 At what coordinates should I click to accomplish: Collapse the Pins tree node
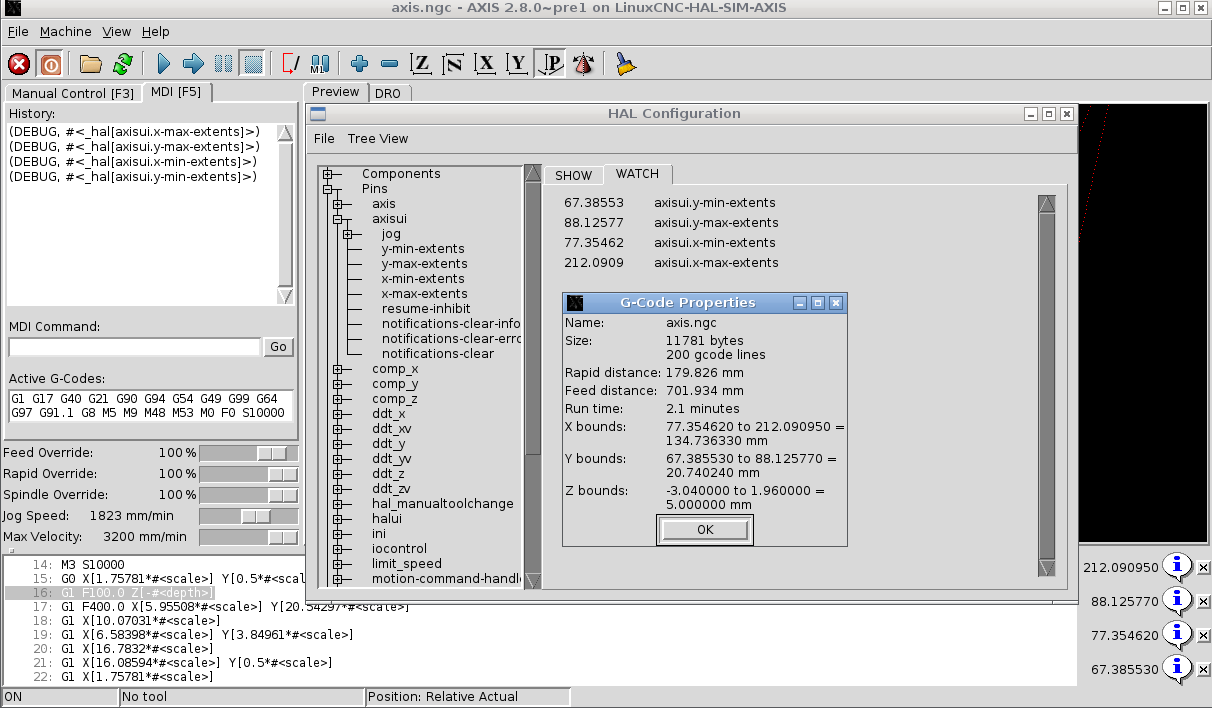327,189
